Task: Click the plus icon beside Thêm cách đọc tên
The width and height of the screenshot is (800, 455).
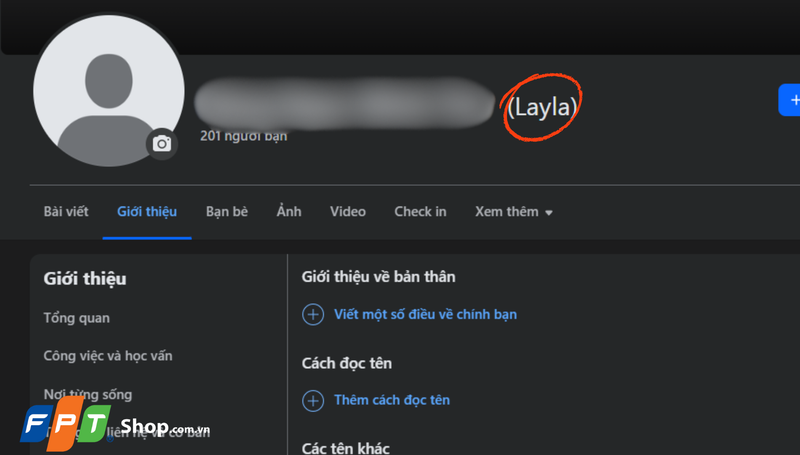Action: point(313,401)
